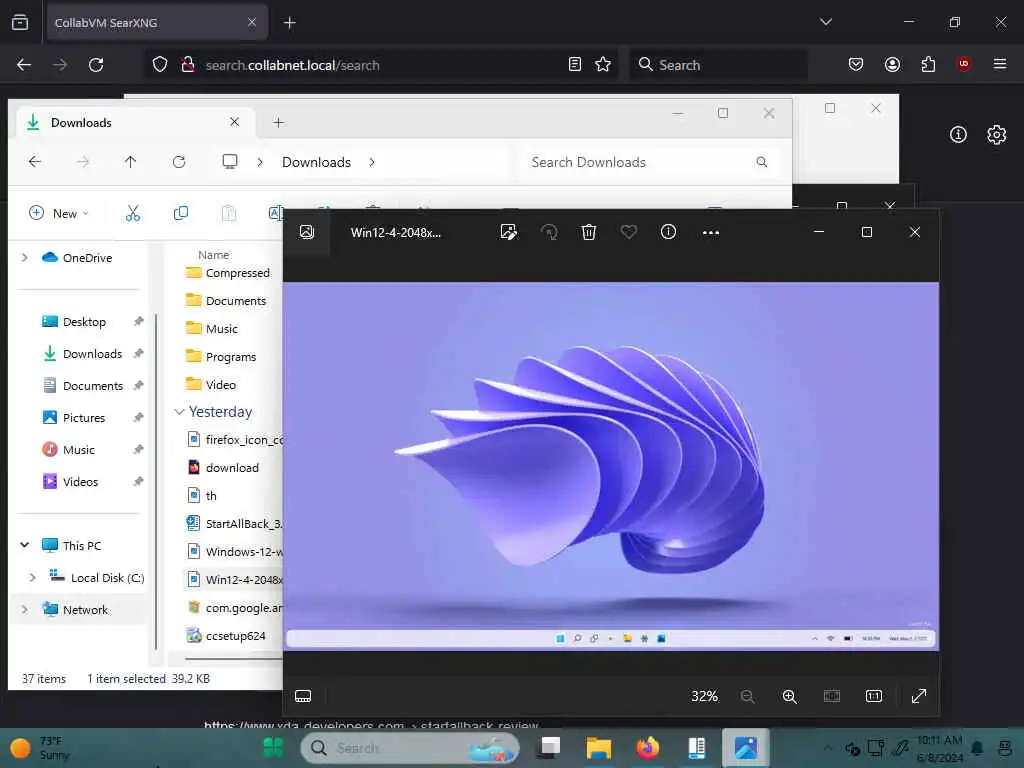Image resolution: width=1024 pixels, height=768 pixels.
Task: View image at actual size 1:1
Action: coord(874,696)
